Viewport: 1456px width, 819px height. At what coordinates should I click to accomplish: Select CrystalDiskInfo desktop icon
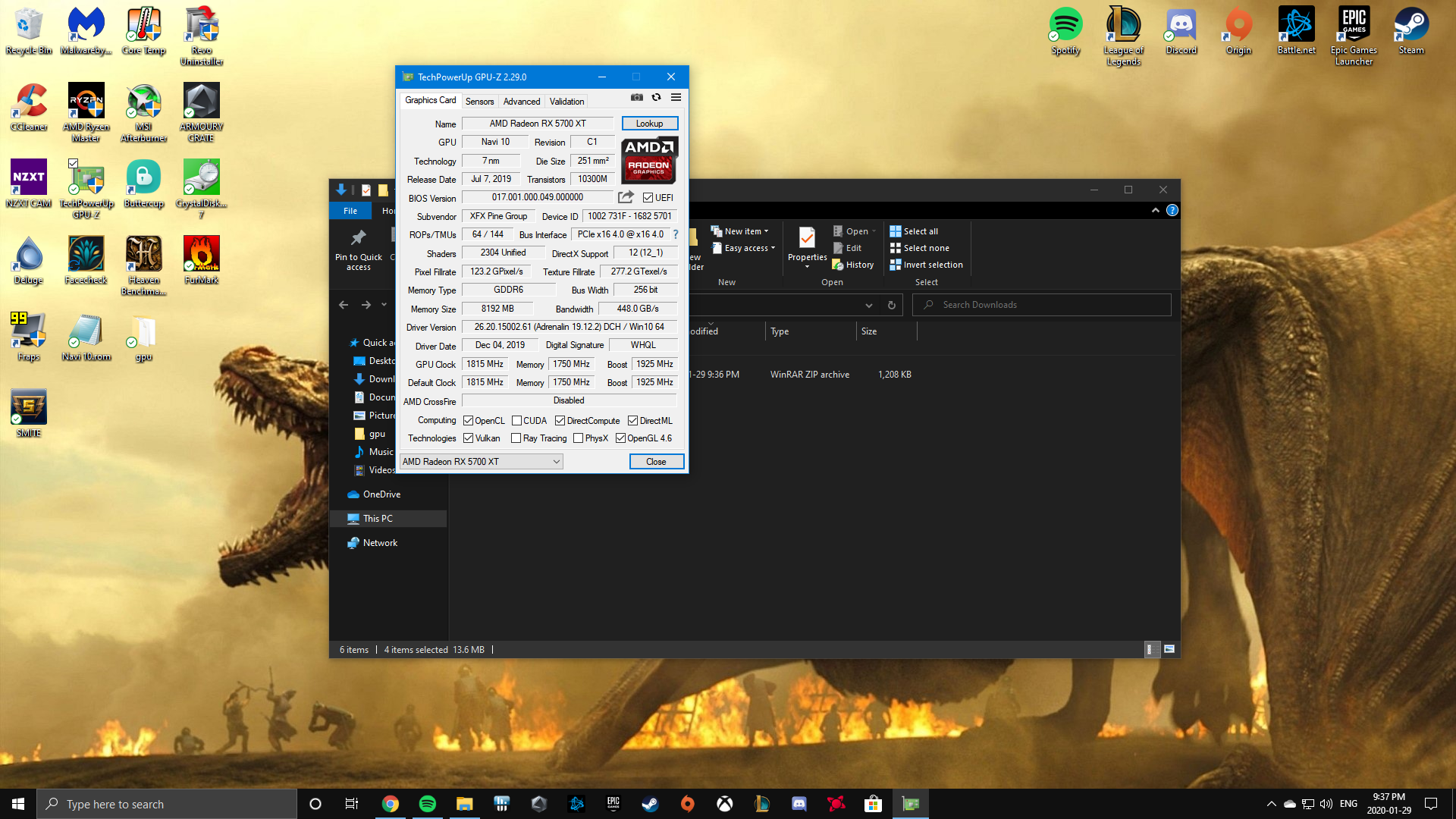pos(202,189)
